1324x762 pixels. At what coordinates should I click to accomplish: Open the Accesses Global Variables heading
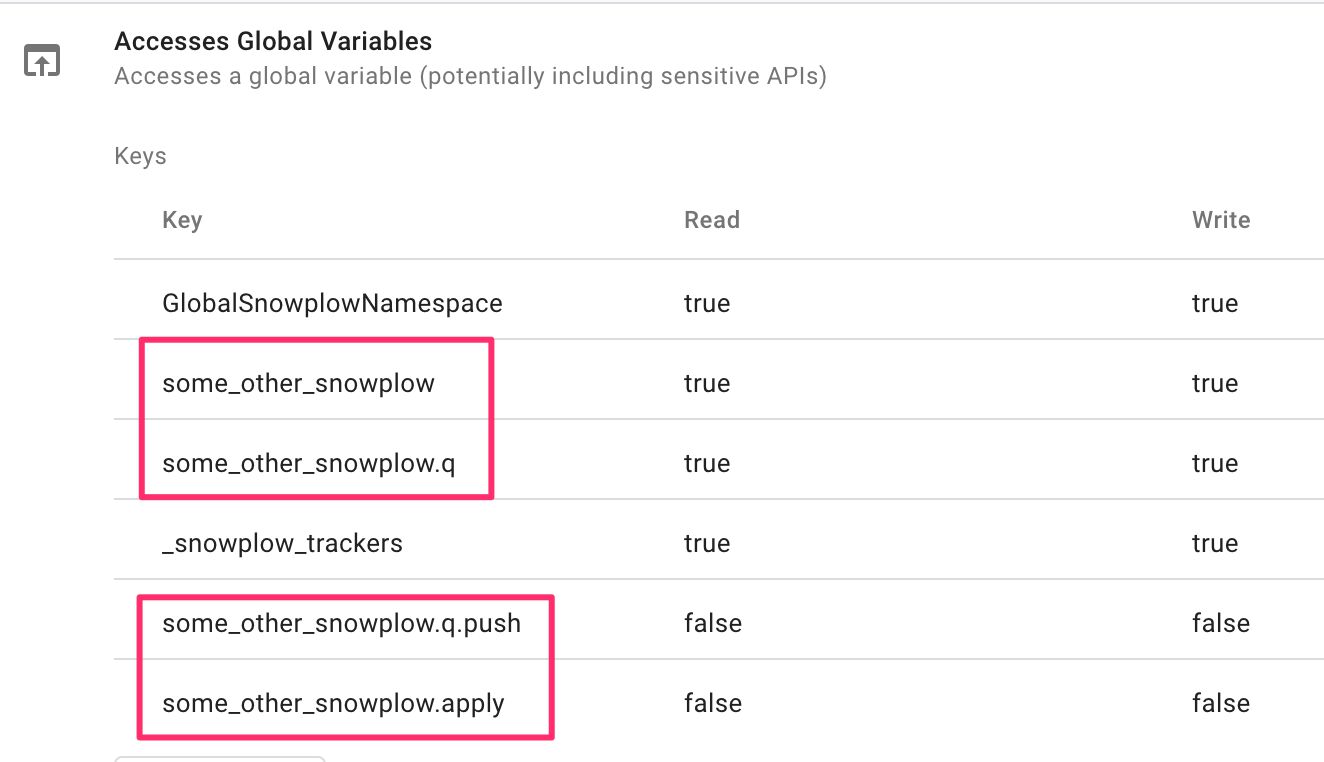point(273,42)
